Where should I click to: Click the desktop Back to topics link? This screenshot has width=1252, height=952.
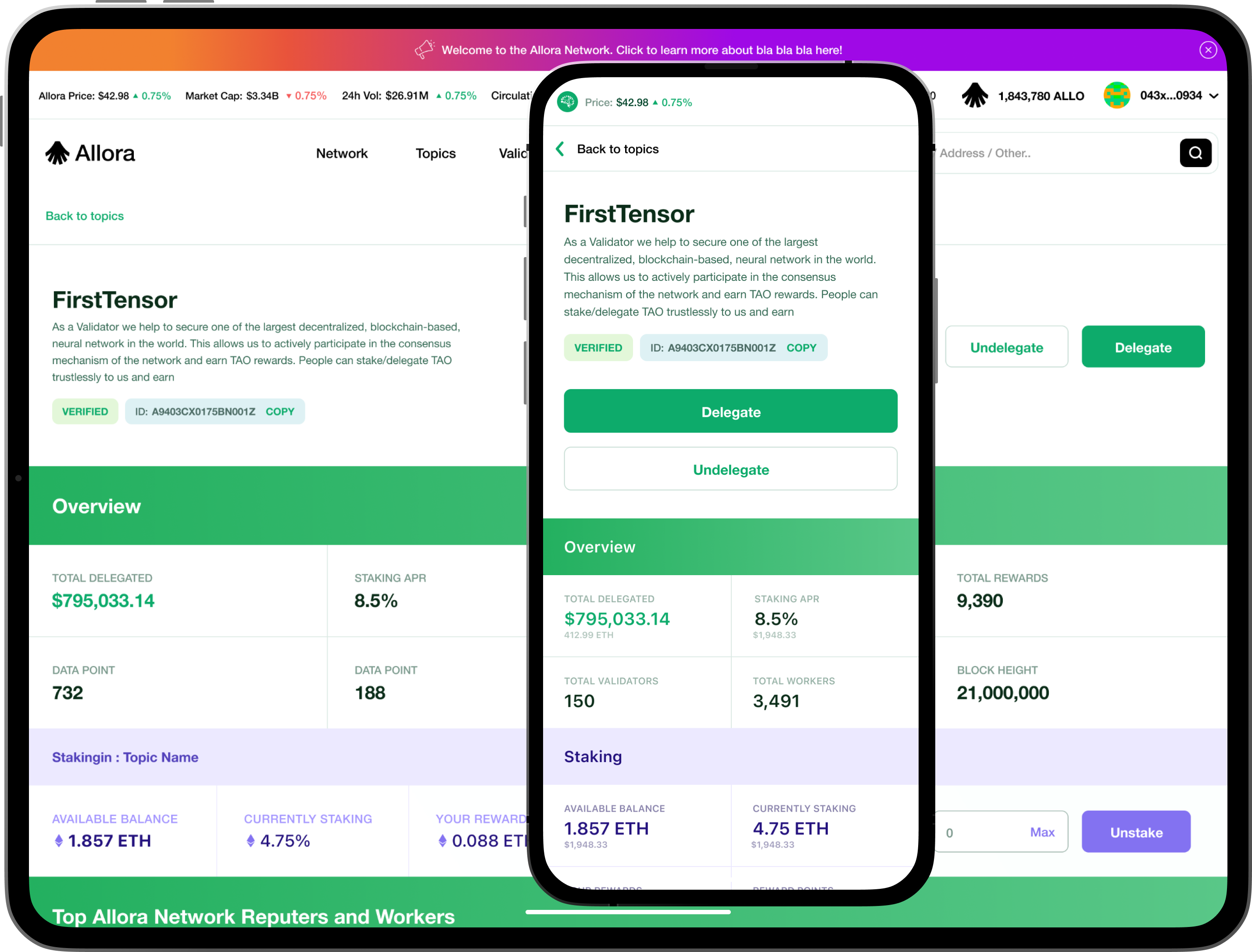[84, 216]
